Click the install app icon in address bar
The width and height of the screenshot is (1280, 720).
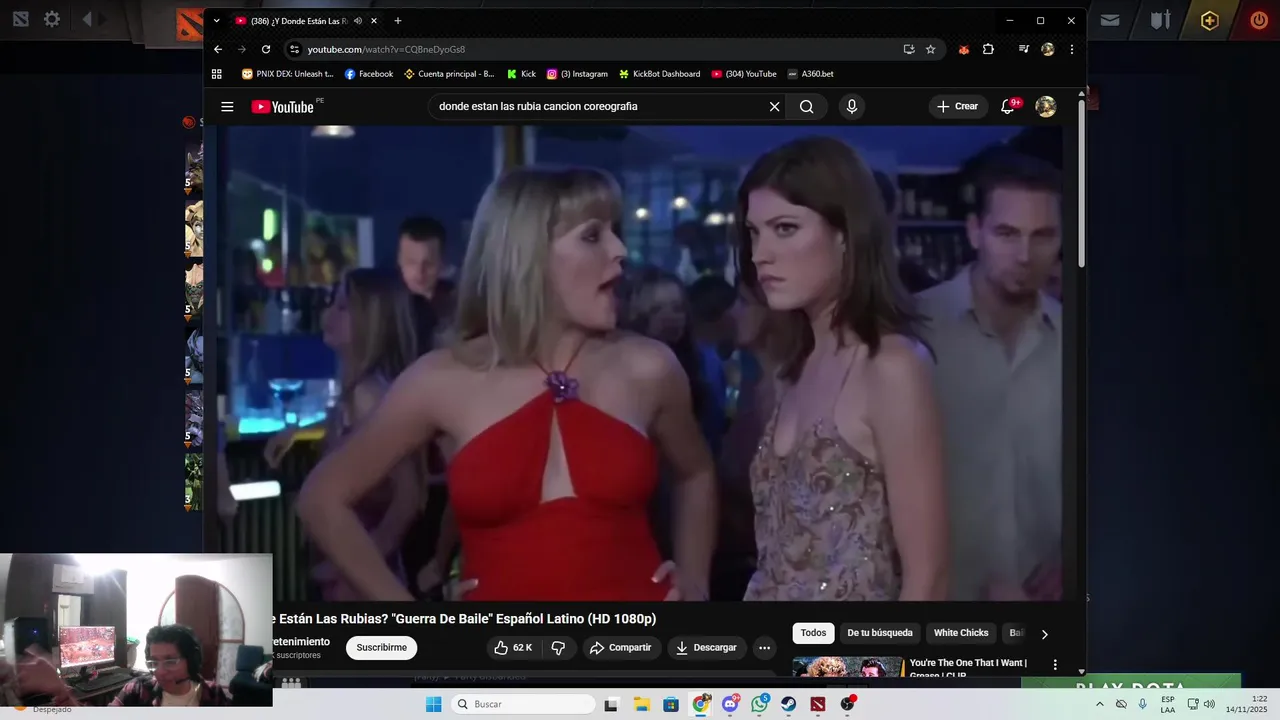pos(909,49)
